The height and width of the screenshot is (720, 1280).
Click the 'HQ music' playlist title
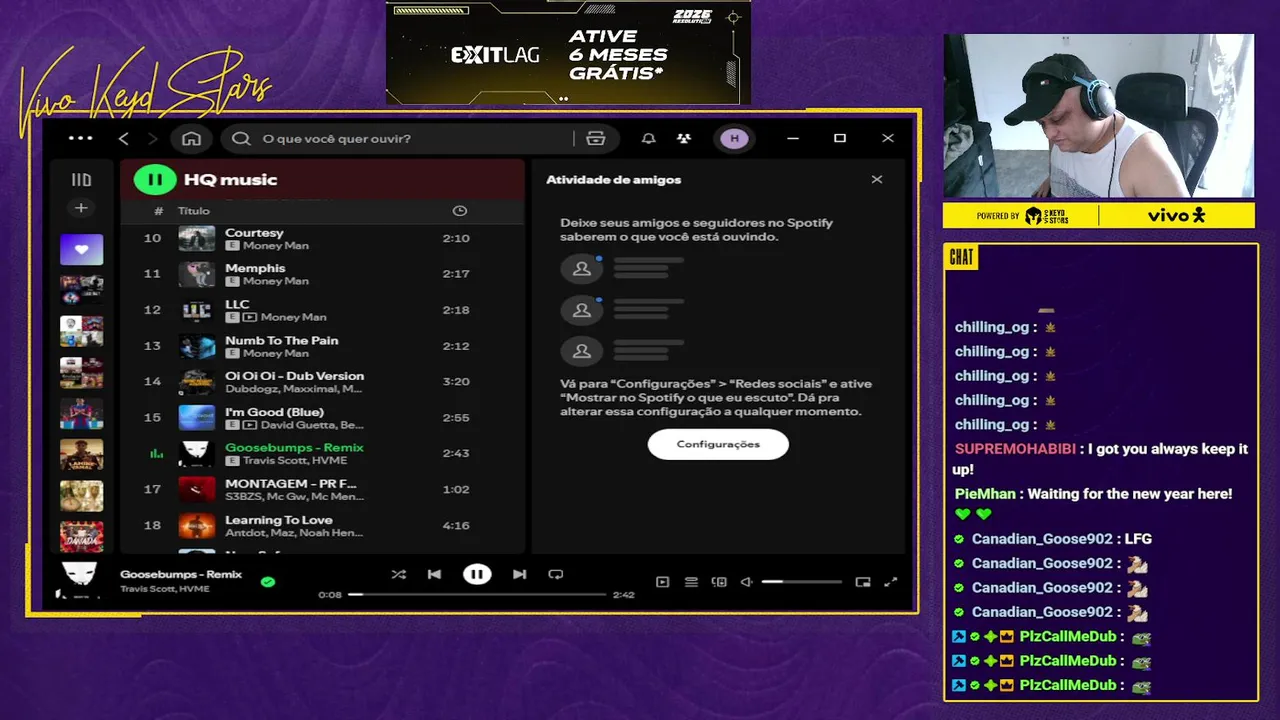click(230, 180)
